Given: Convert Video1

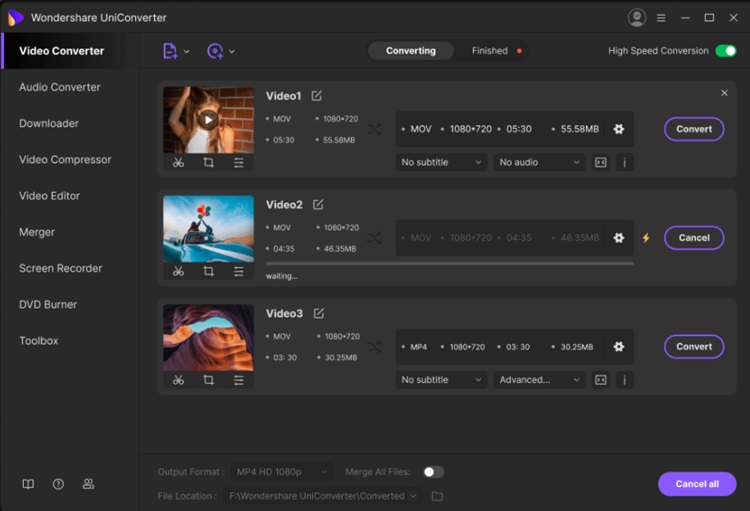Looking at the screenshot, I should [x=694, y=129].
